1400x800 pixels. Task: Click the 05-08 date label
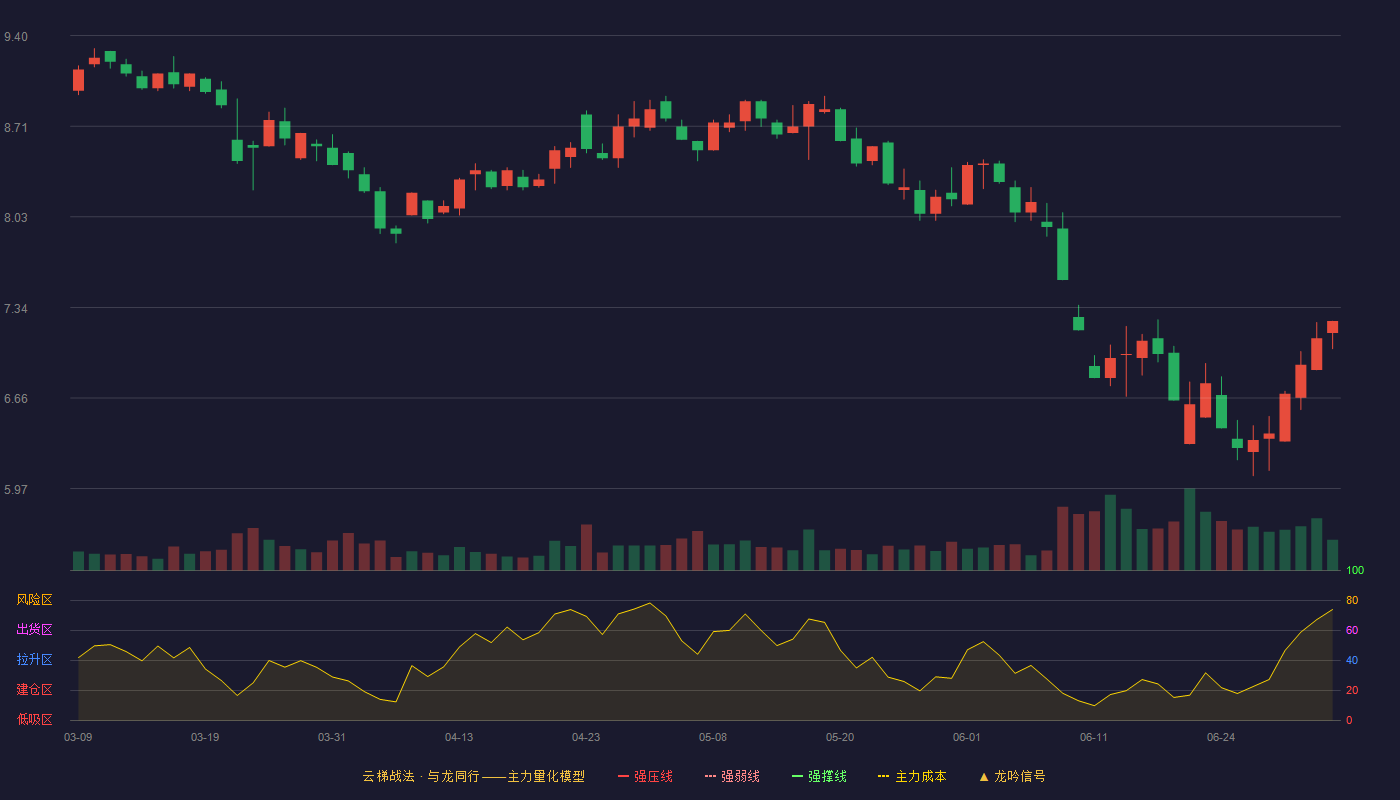point(713,737)
